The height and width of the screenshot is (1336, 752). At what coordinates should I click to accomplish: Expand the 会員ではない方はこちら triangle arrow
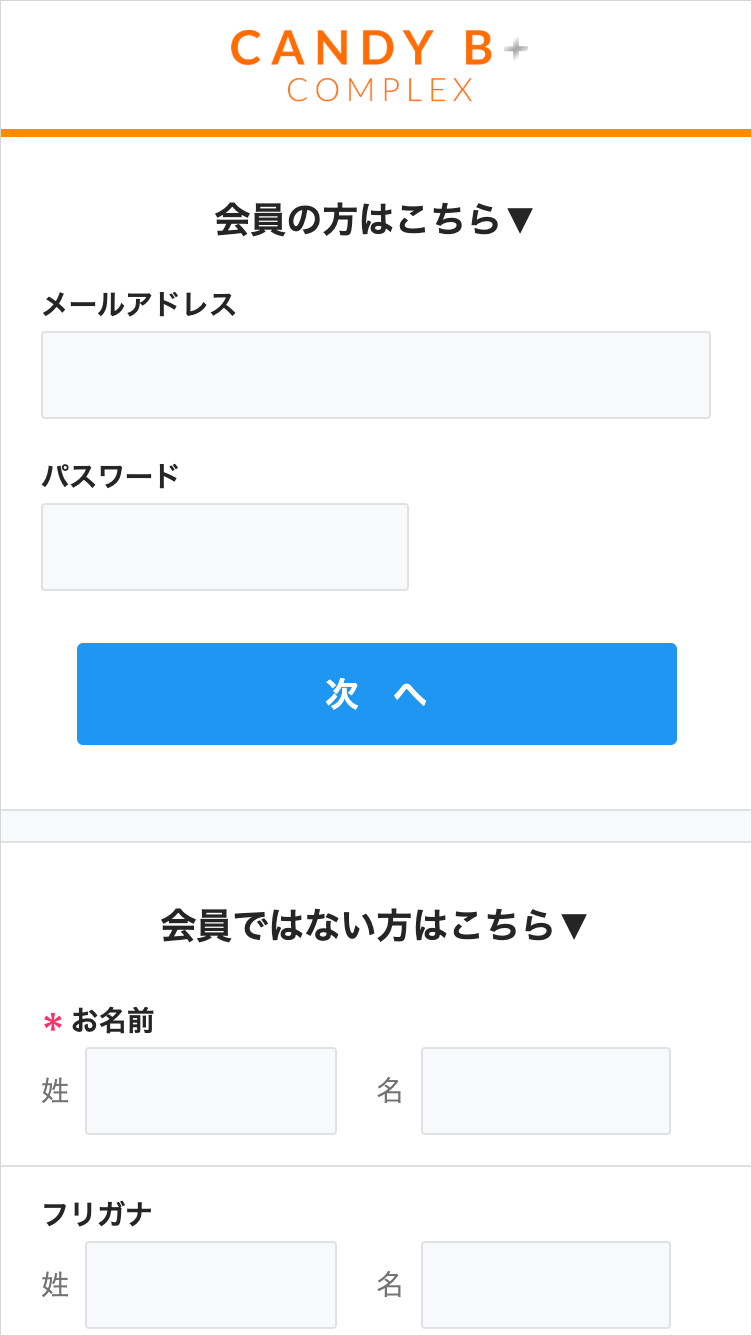point(573,926)
